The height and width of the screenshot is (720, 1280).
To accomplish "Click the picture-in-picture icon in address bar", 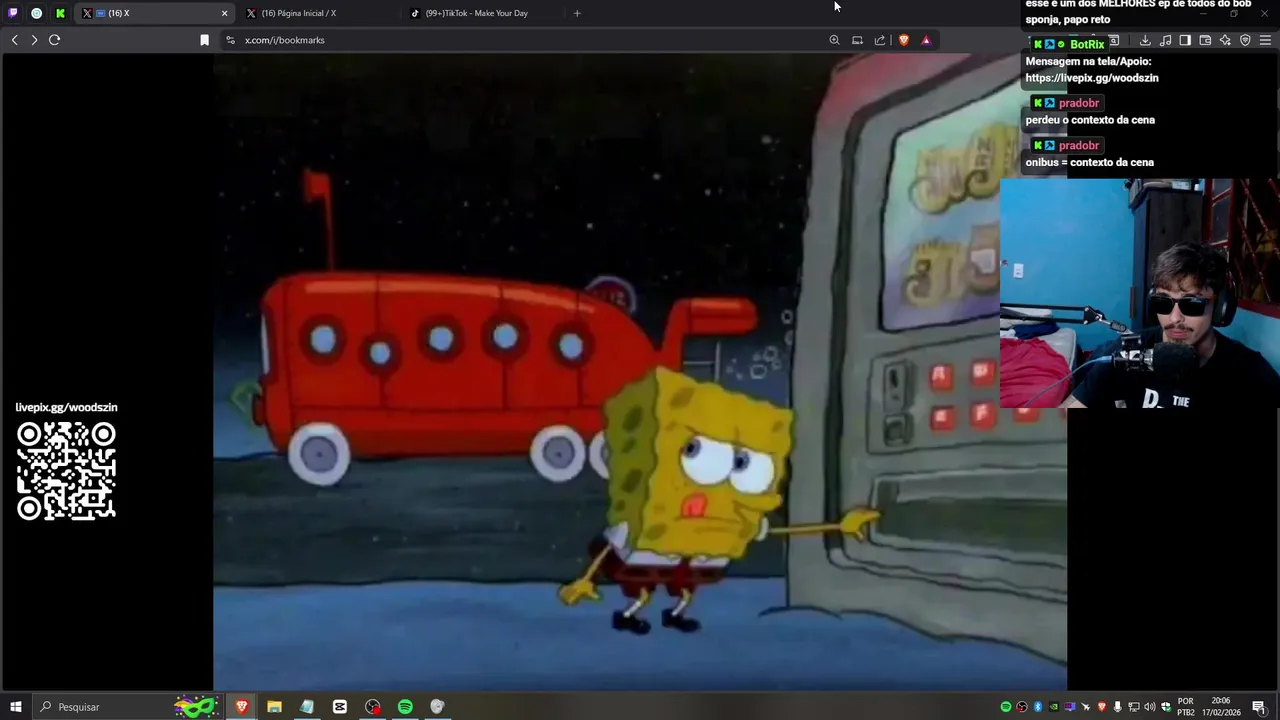I will (857, 40).
